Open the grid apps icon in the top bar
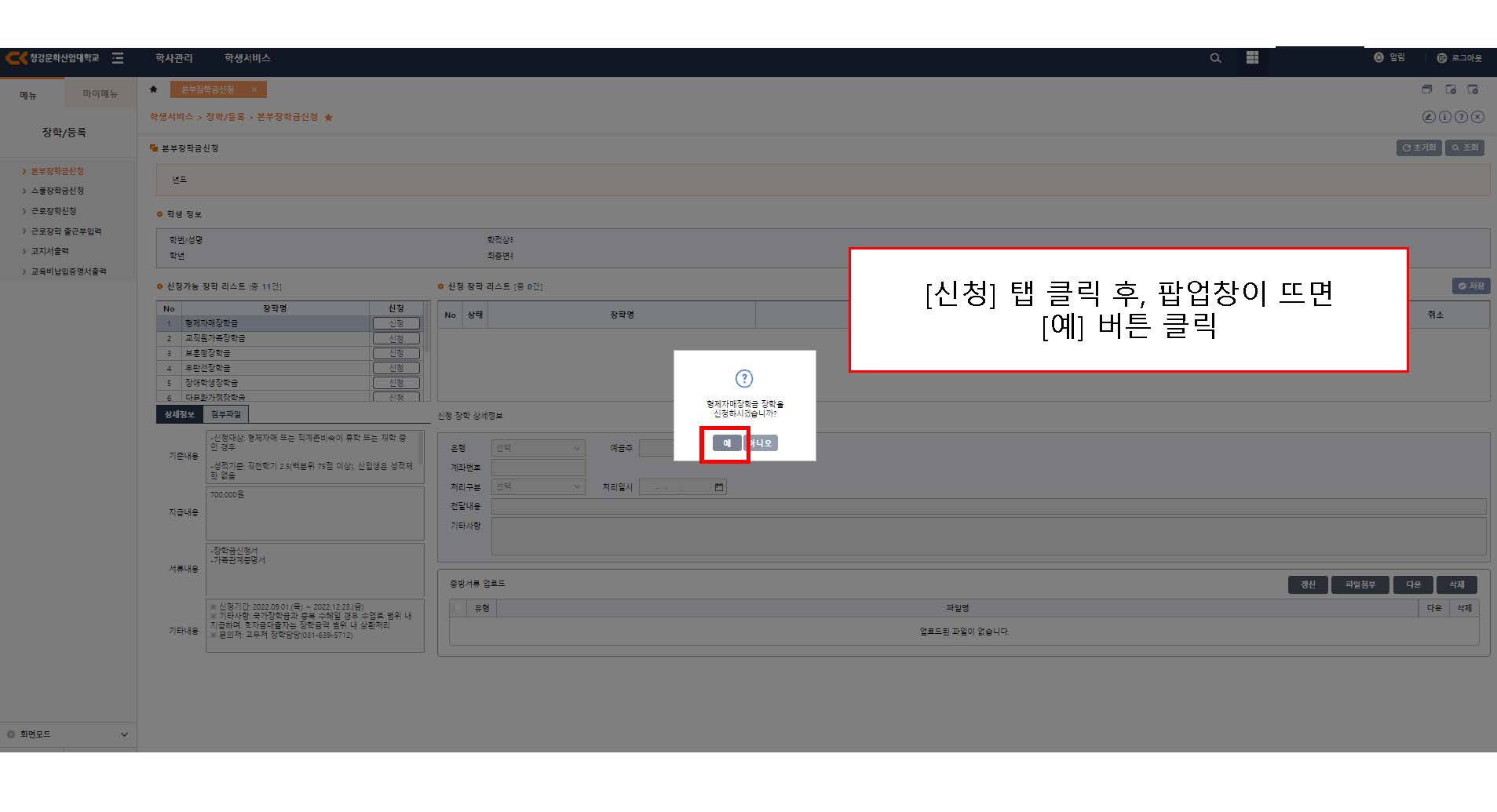Viewport: 1497px width, 812px height. (1252, 57)
